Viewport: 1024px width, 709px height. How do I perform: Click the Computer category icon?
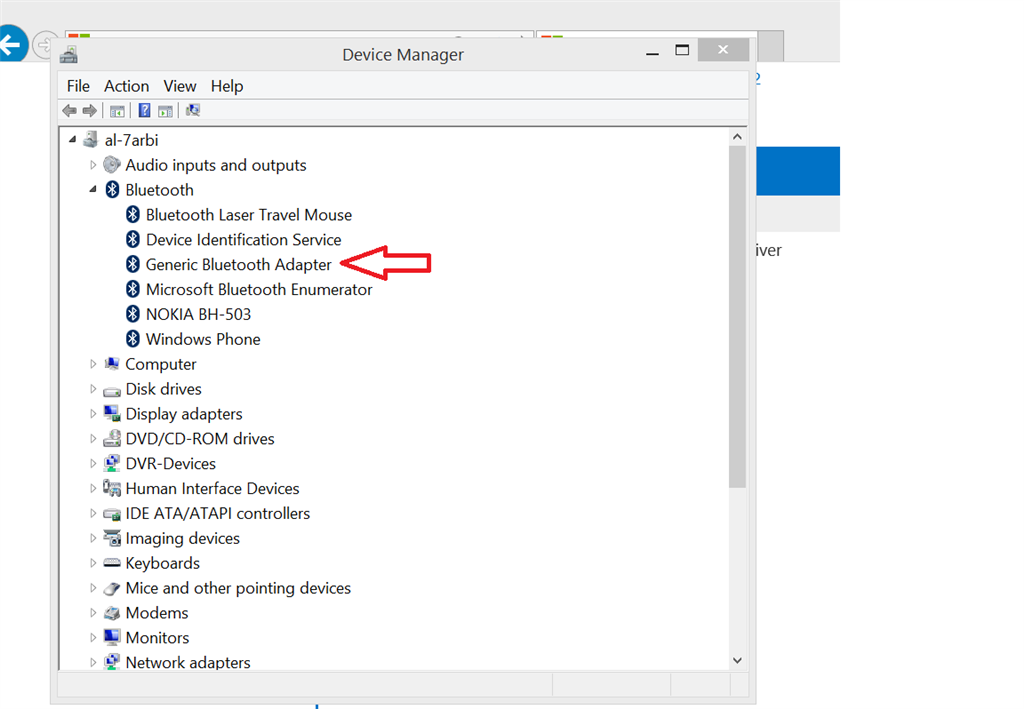(x=112, y=364)
